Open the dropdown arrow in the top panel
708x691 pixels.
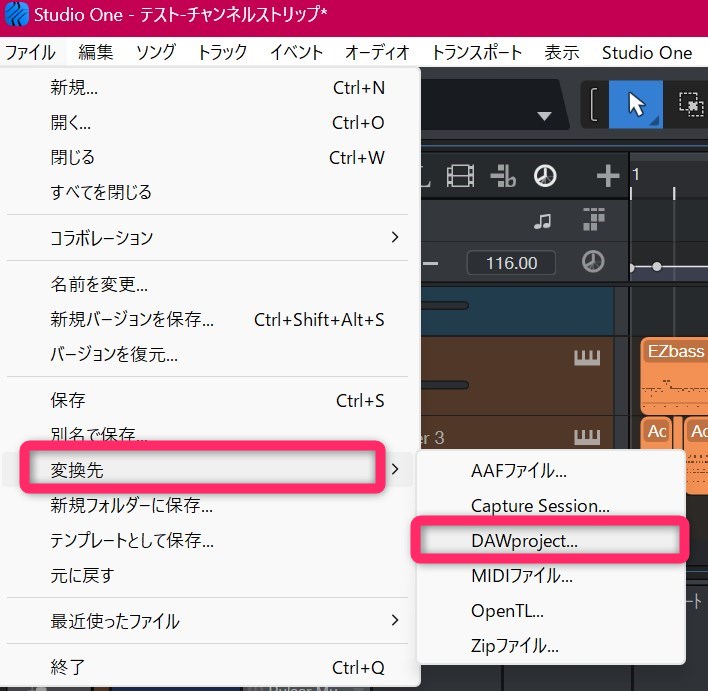(x=544, y=116)
